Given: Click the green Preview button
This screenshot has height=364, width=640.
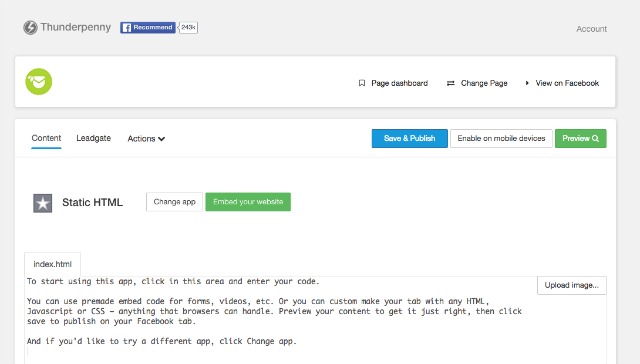Looking at the screenshot, I should (580, 138).
